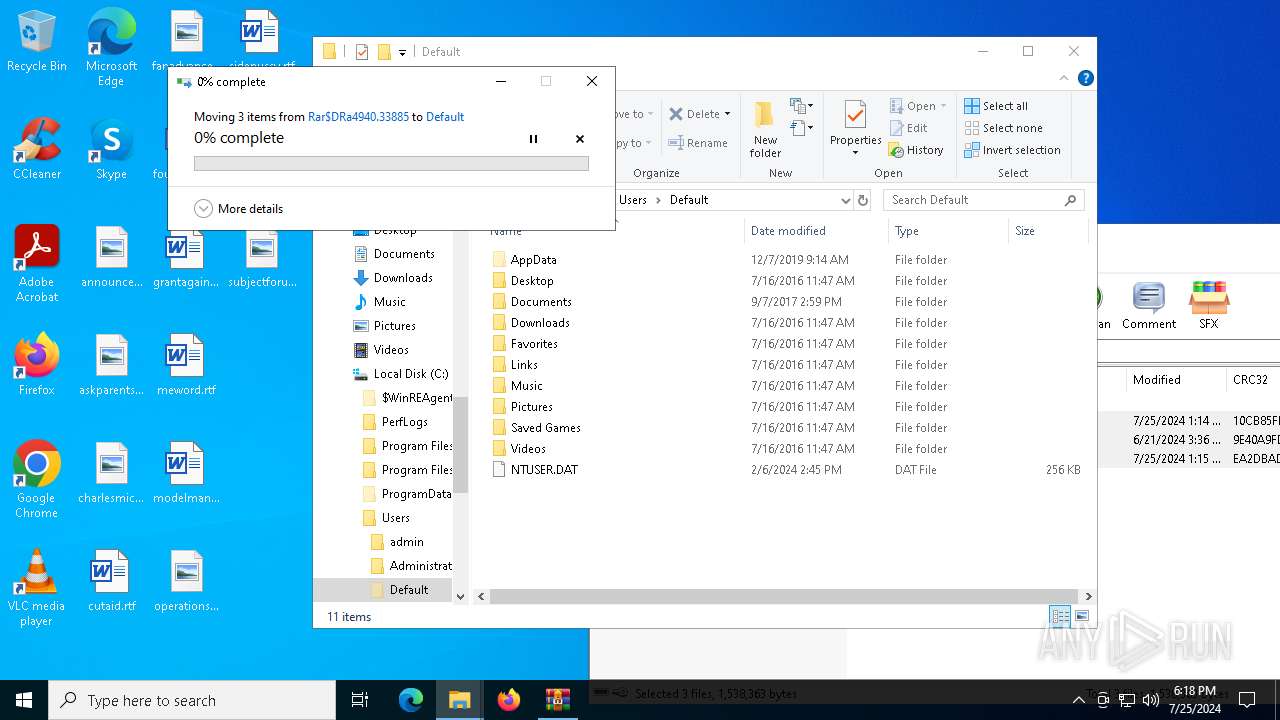
Task: Sort by Size column header
Action: click(1046, 231)
